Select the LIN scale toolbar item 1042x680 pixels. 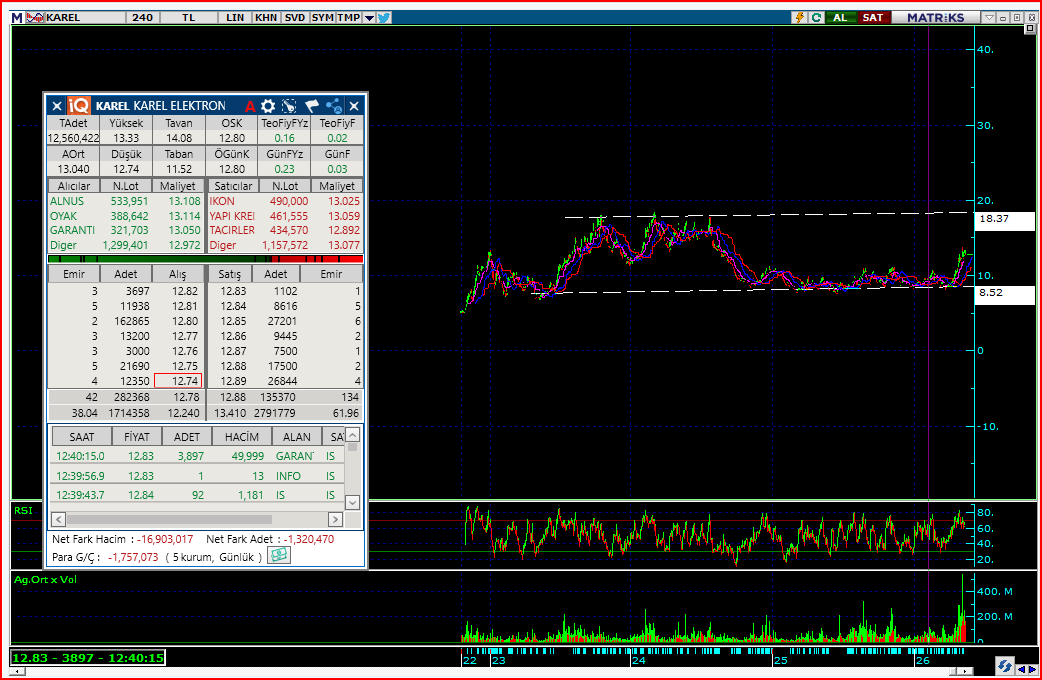[x=235, y=17]
